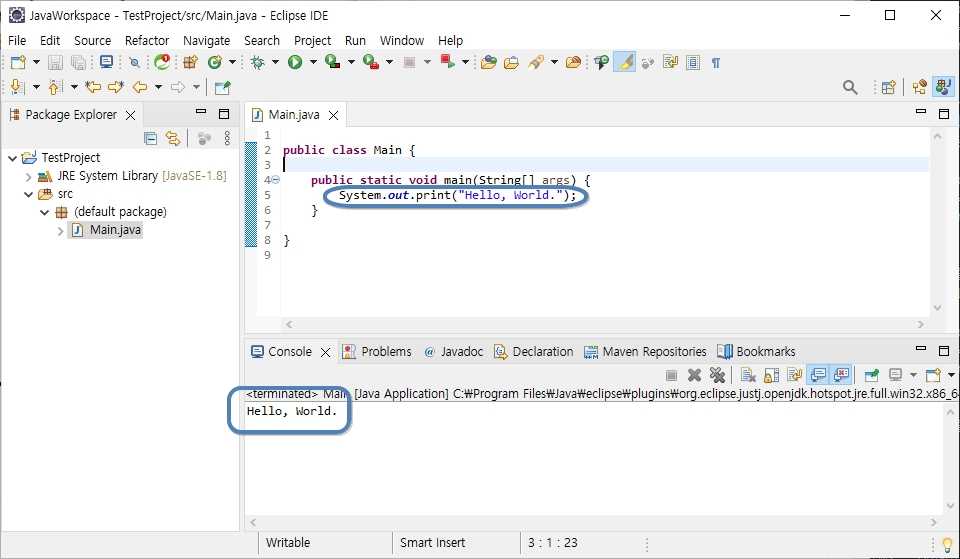Switch to the Java perspective icon
The image size is (960, 559).
click(x=943, y=86)
